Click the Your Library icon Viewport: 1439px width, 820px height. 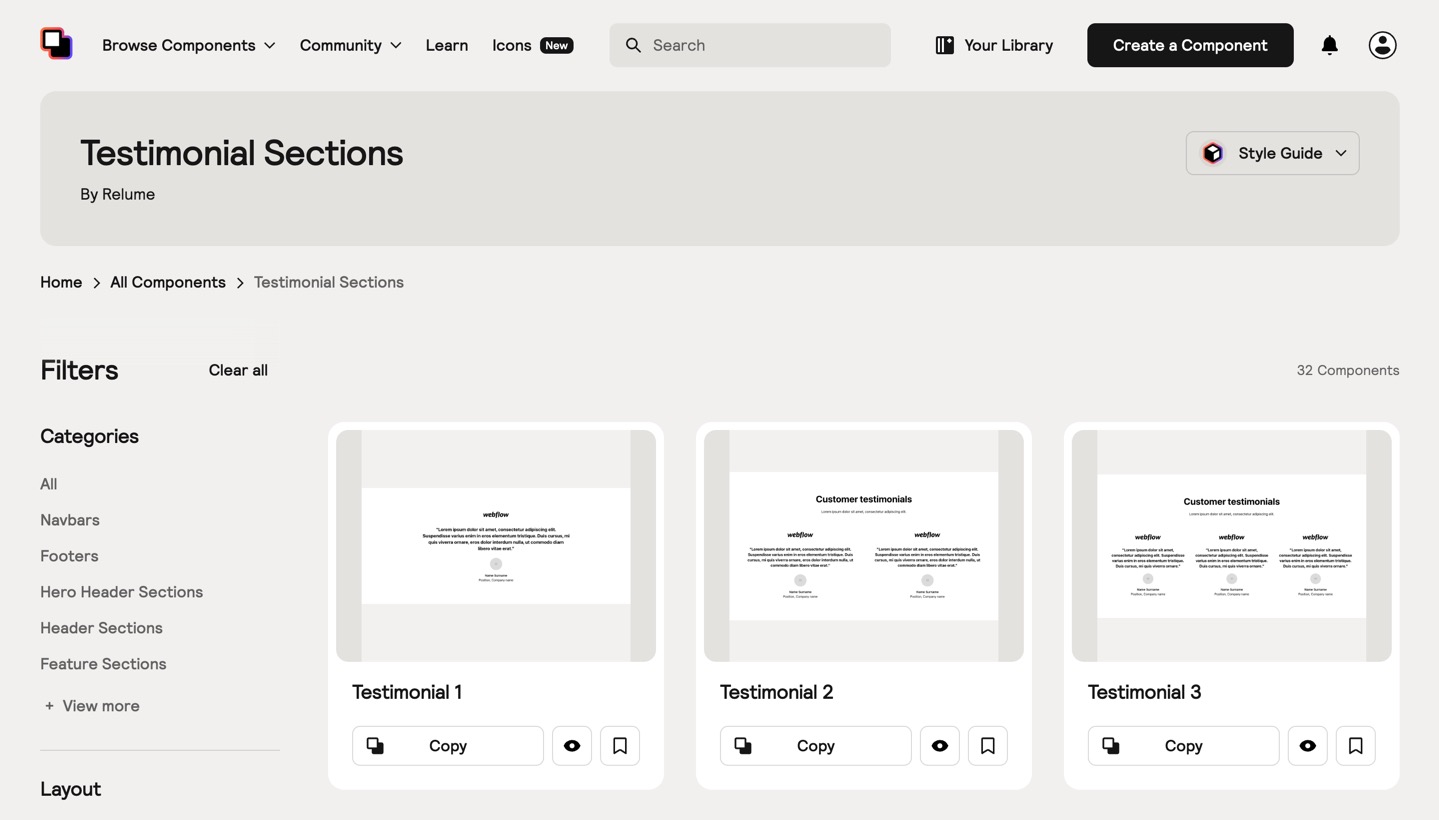(x=944, y=45)
